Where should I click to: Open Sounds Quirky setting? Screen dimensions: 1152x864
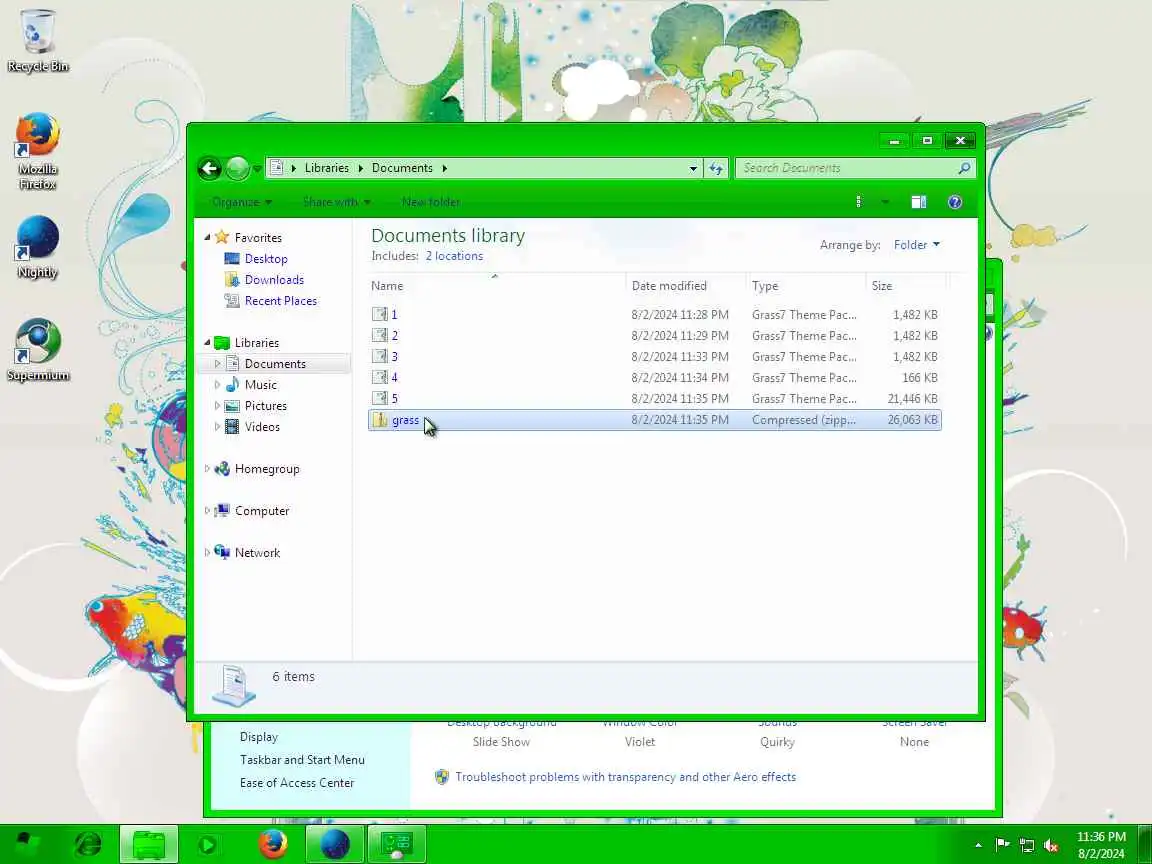click(x=777, y=742)
